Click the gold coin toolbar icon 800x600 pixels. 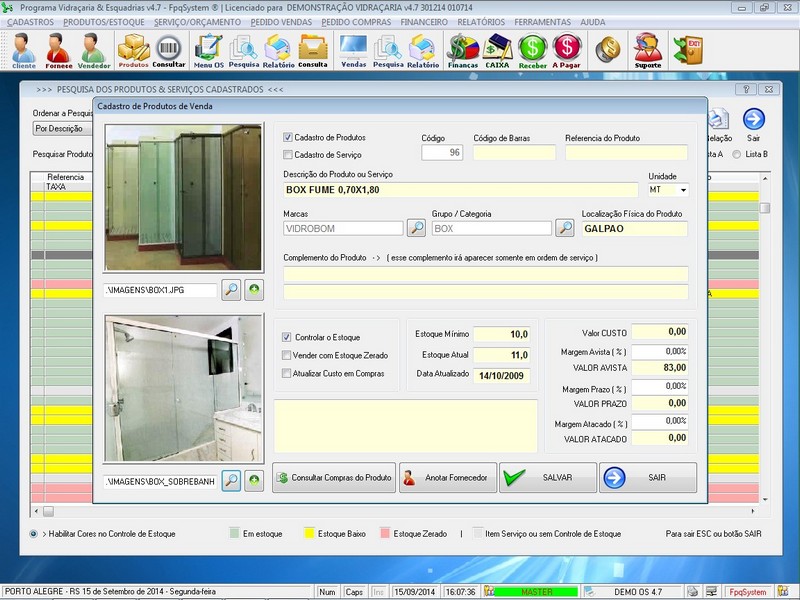608,49
